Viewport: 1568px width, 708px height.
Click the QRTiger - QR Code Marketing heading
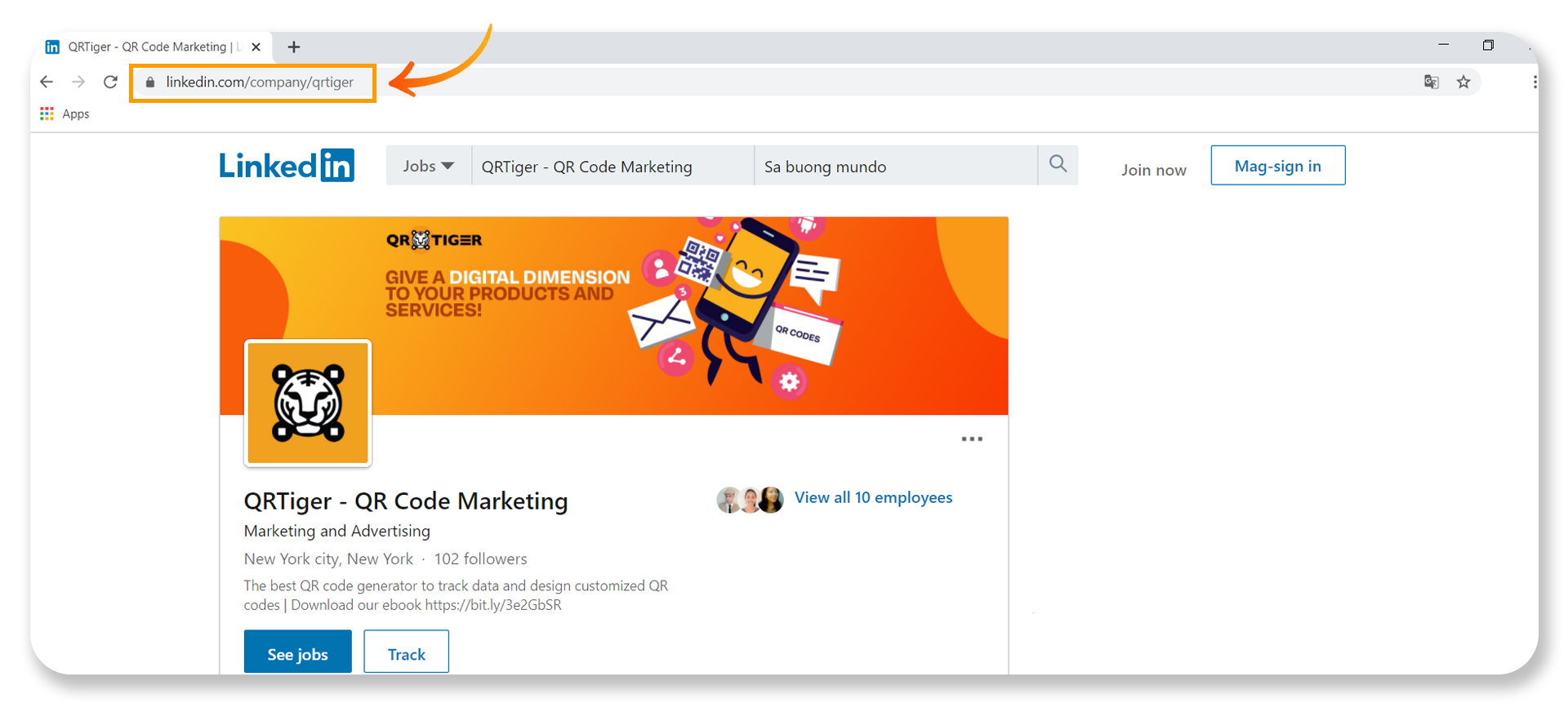(x=406, y=501)
